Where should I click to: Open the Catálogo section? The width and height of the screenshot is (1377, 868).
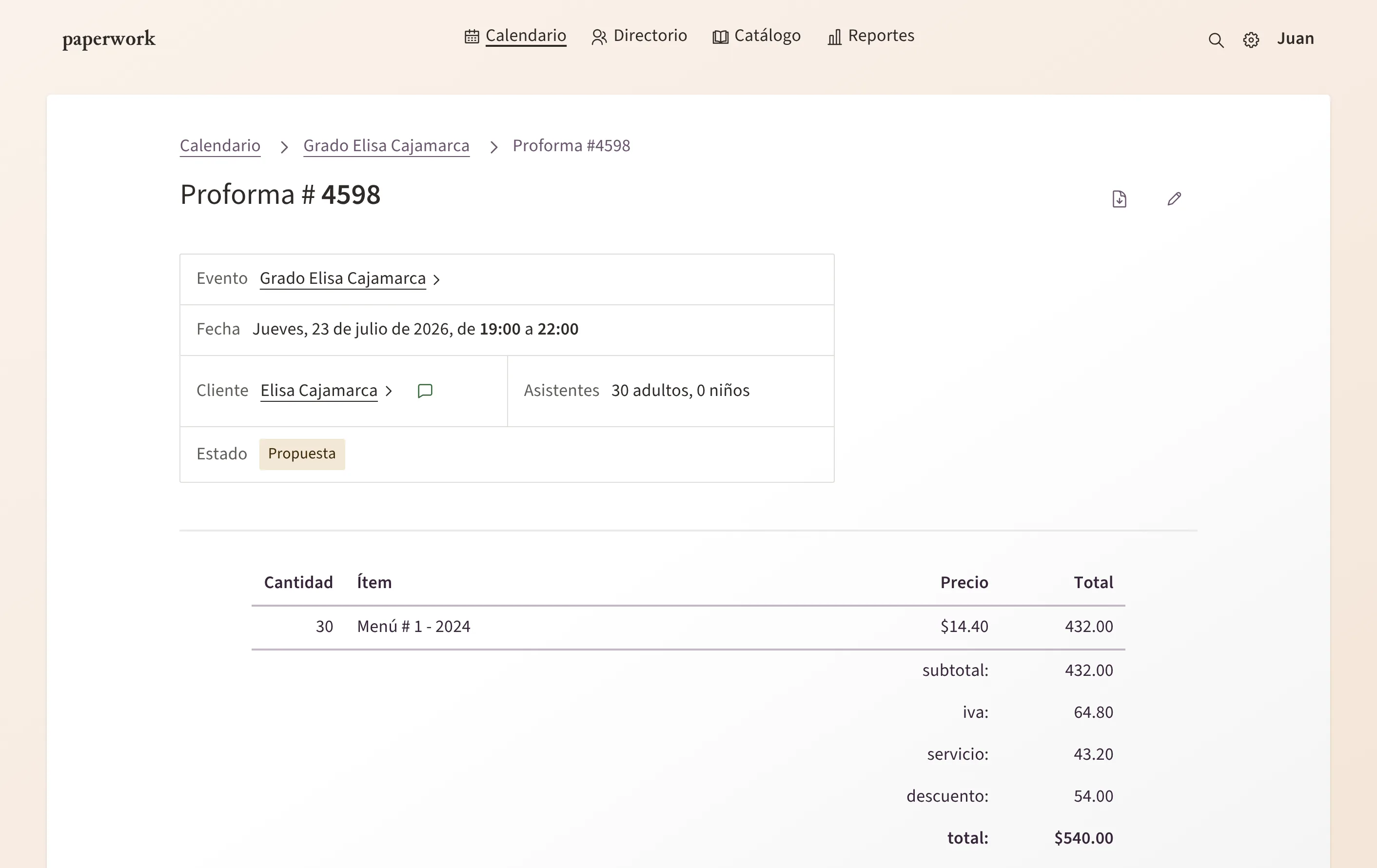pos(767,36)
